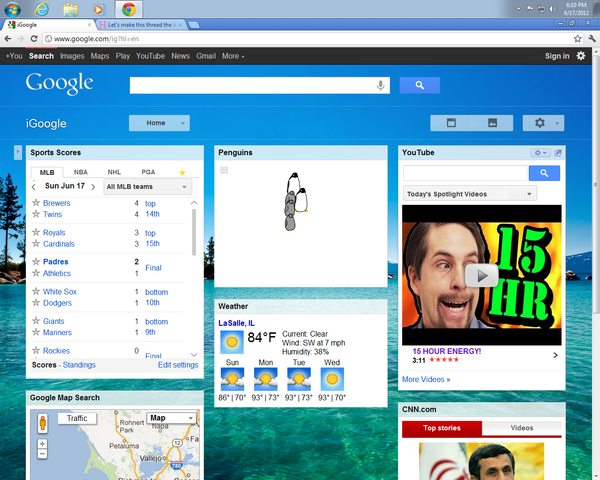Open Internet Explorer from the taskbar

click(x=42, y=9)
